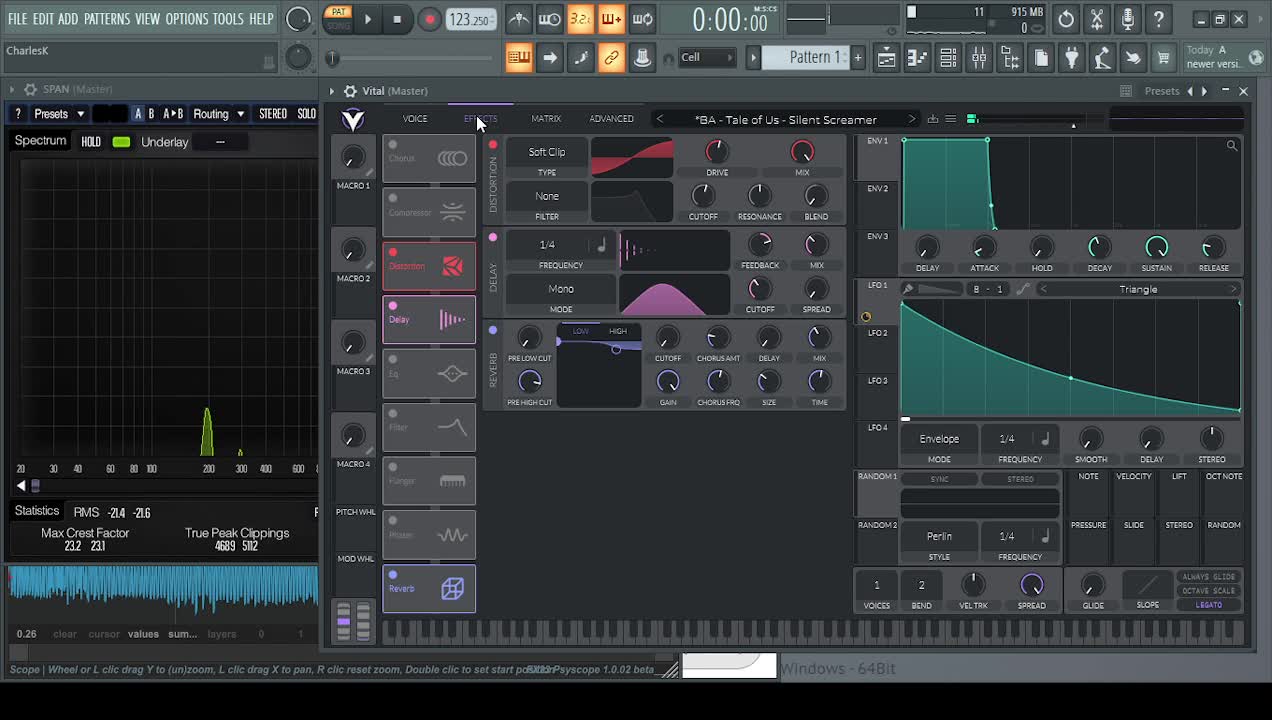Enable the Phaser effect in list
Image resolution: width=1272 pixels, height=720 pixels.
(393, 521)
